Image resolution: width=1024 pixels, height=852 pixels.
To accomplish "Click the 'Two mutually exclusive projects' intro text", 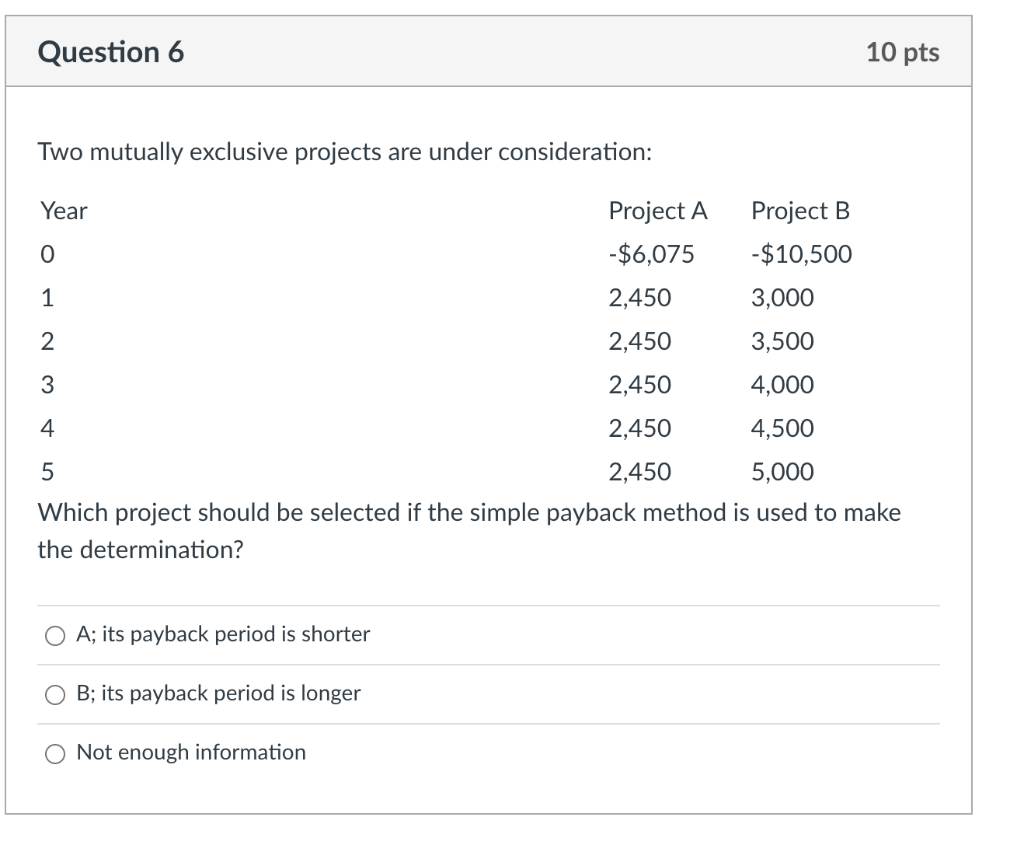I will point(345,152).
